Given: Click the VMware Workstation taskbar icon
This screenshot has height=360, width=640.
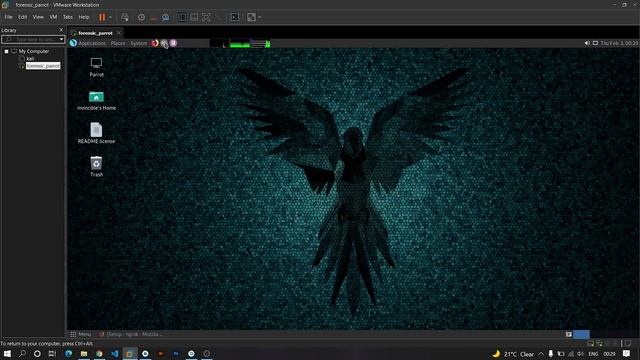Looking at the screenshot, I should pos(130,353).
